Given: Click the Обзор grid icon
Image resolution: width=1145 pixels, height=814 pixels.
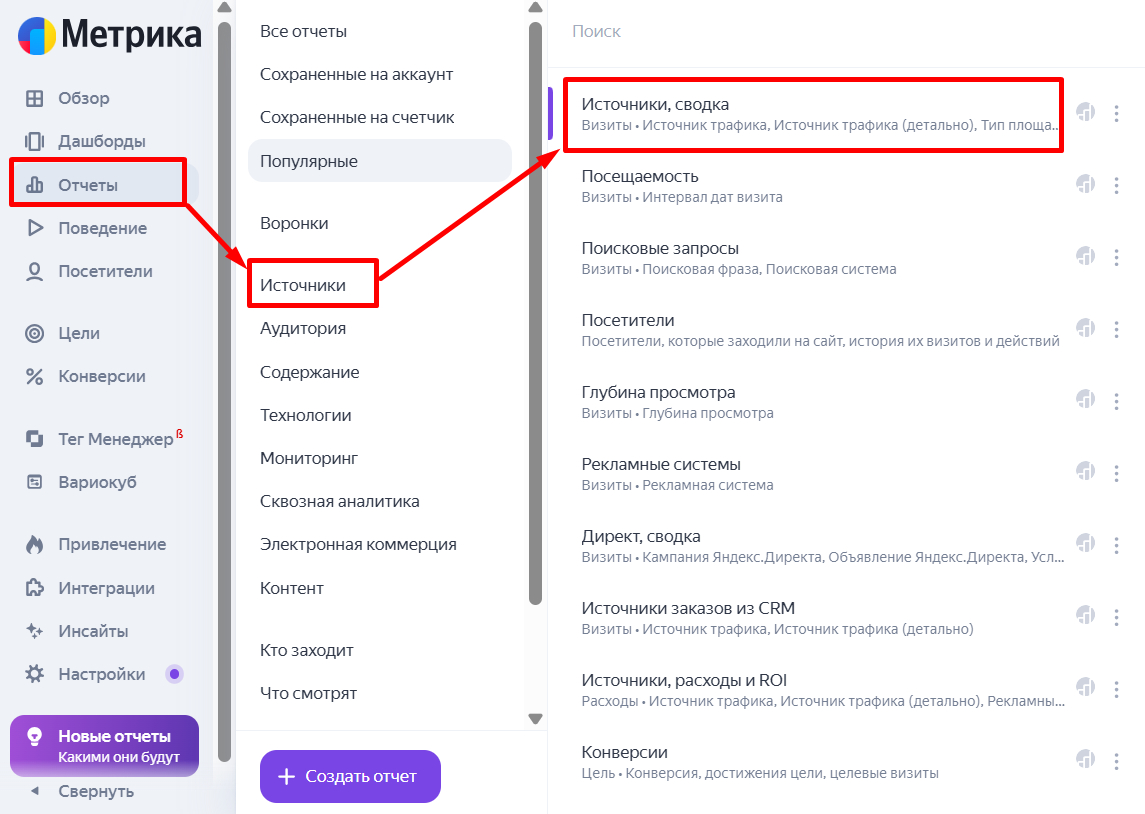Looking at the screenshot, I should pos(35,98).
